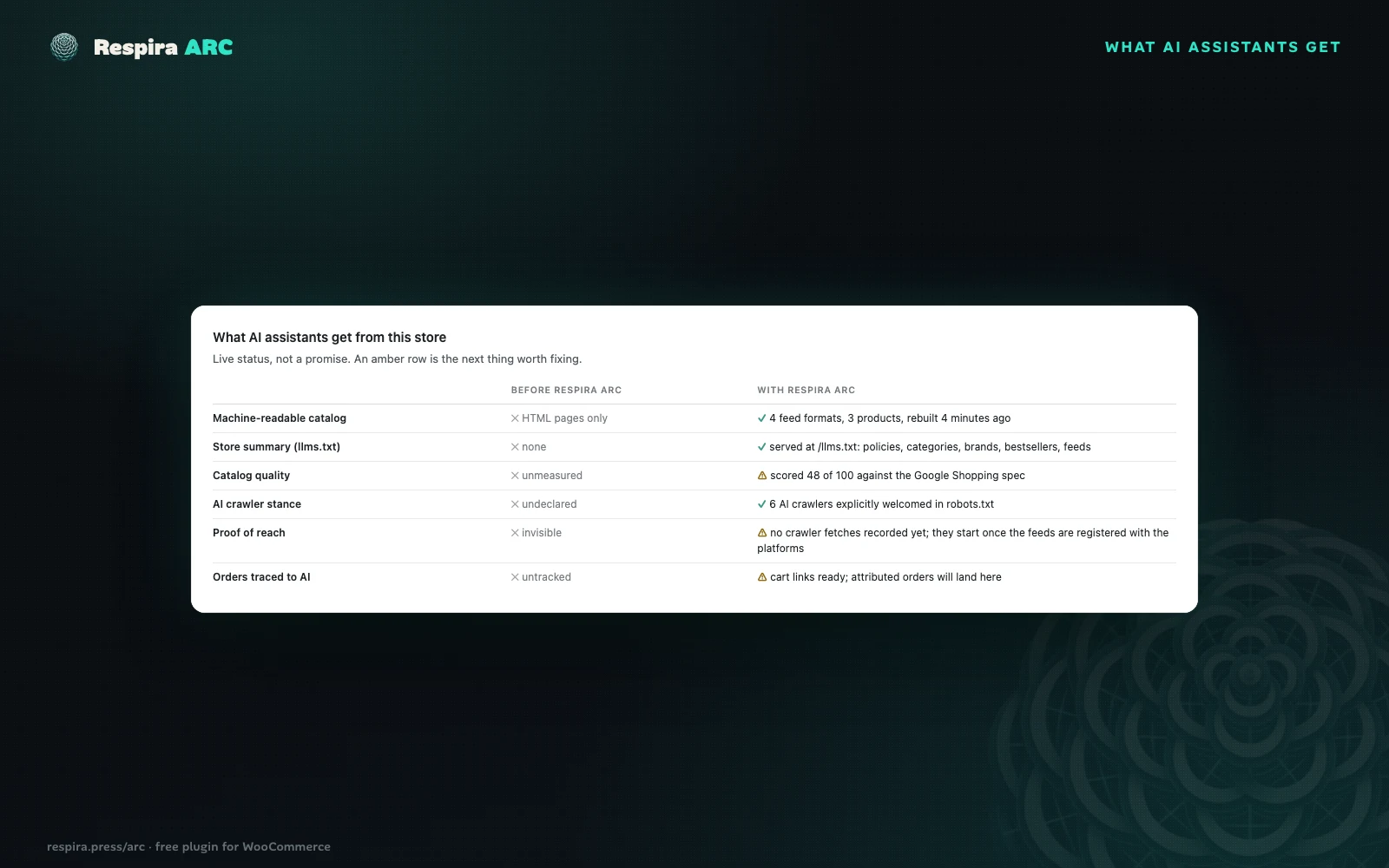
Task: Click '4 feed formats, 3 products, rebuilt 4 minutes ago'
Action: 890,418
